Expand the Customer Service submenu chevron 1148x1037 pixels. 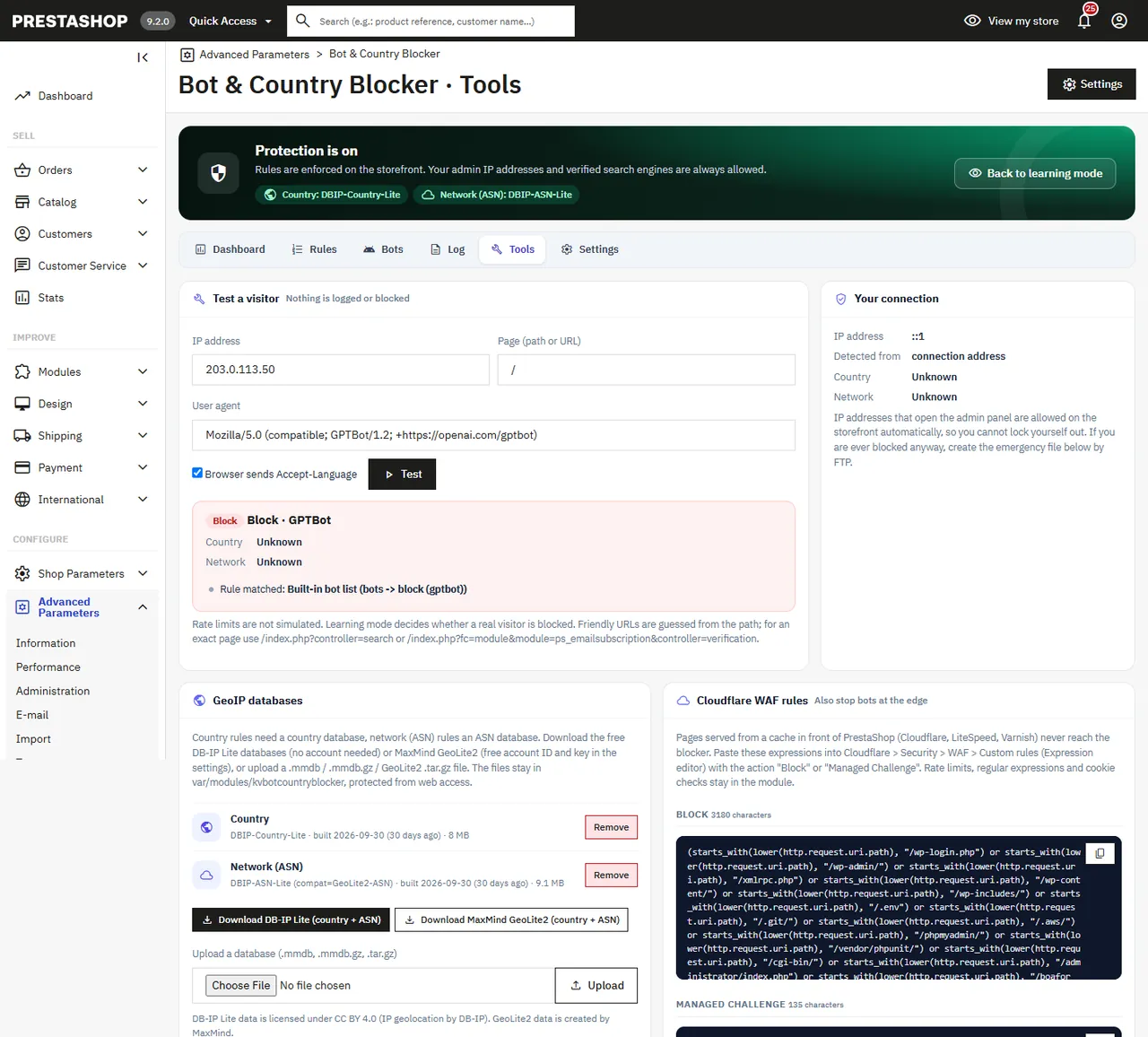143,266
